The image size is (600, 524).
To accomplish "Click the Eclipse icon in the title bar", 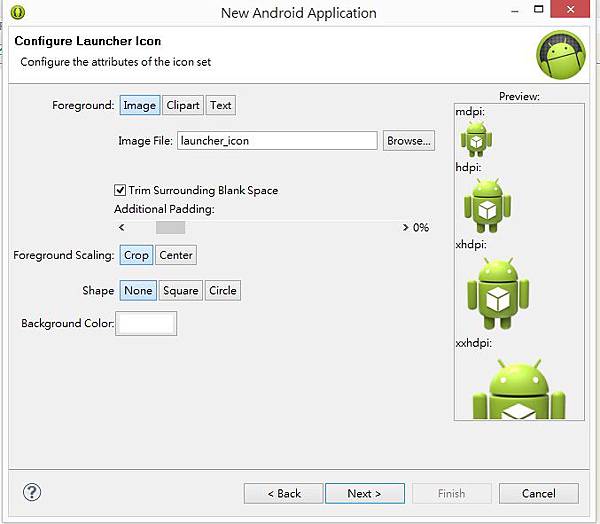I will click(x=18, y=12).
